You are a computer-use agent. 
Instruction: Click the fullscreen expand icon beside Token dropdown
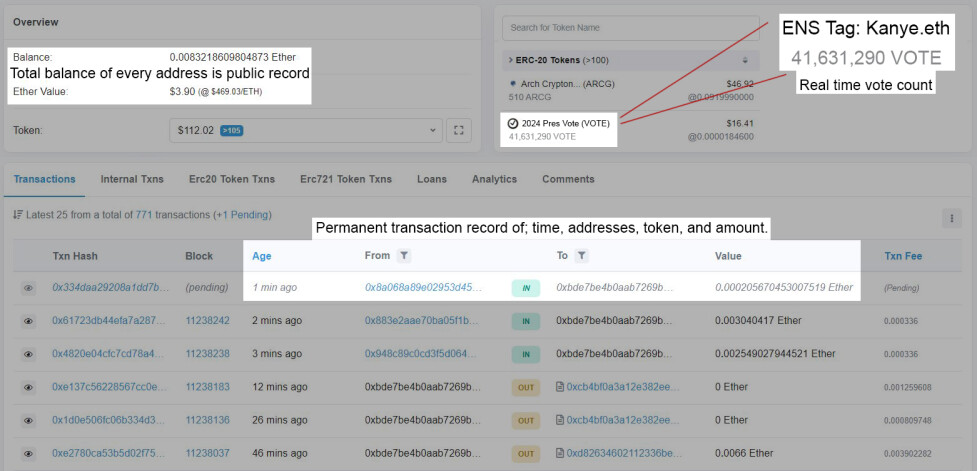[x=459, y=130]
